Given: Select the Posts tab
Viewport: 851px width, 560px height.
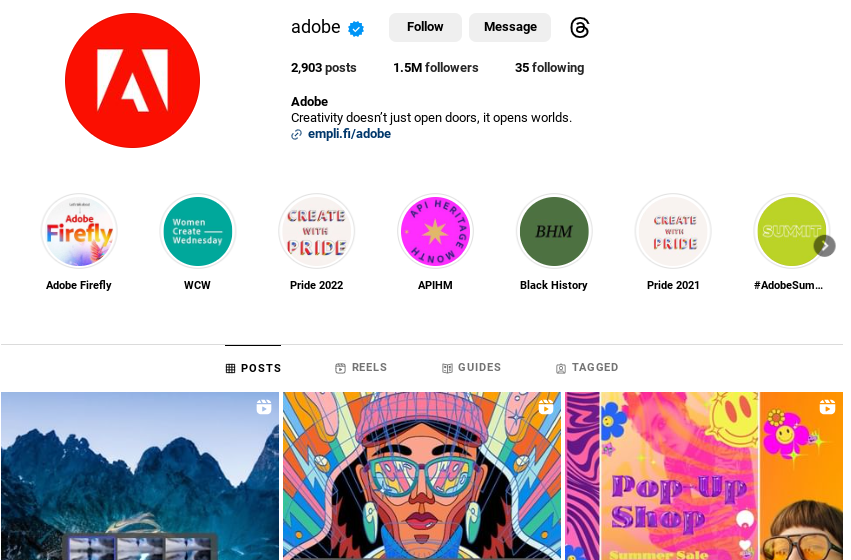Looking at the screenshot, I should point(253,368).
